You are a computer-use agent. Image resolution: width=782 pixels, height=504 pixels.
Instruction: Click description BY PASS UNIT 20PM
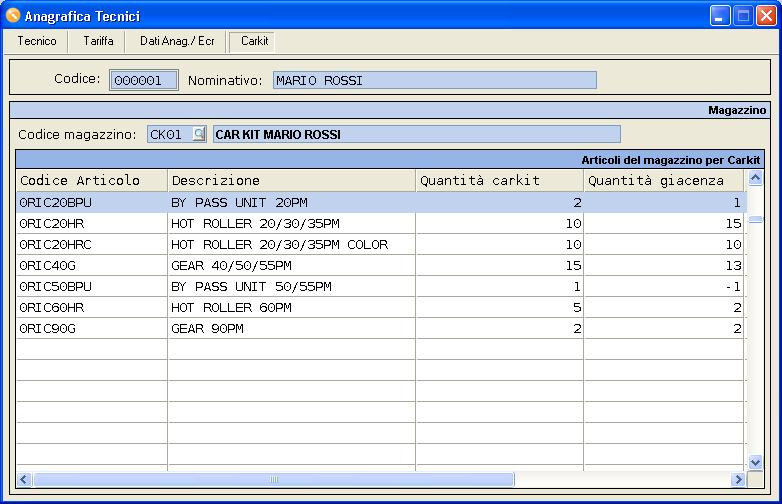pos(239,202)
